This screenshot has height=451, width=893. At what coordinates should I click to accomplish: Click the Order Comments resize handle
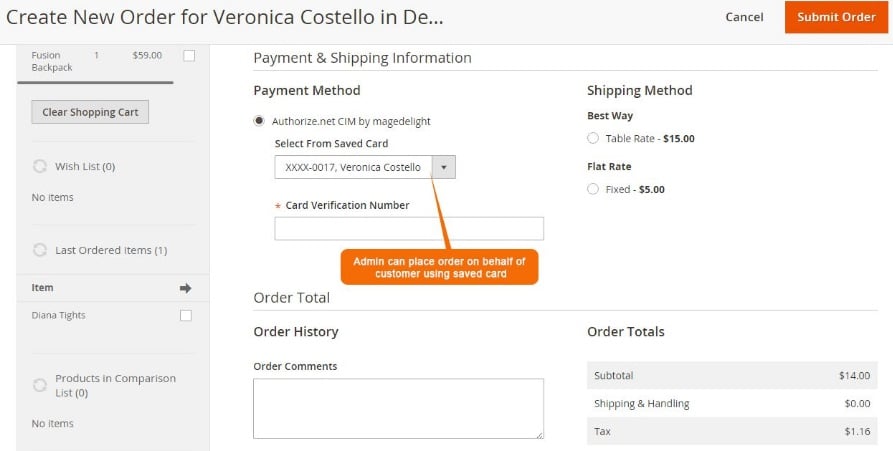(539, 434)
